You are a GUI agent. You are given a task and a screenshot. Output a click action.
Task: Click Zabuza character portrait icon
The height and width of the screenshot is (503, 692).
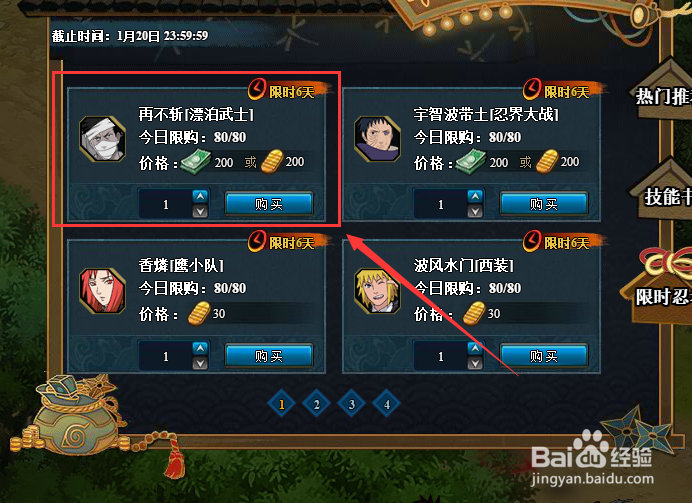pyautogui.click(x=102, y=139)
